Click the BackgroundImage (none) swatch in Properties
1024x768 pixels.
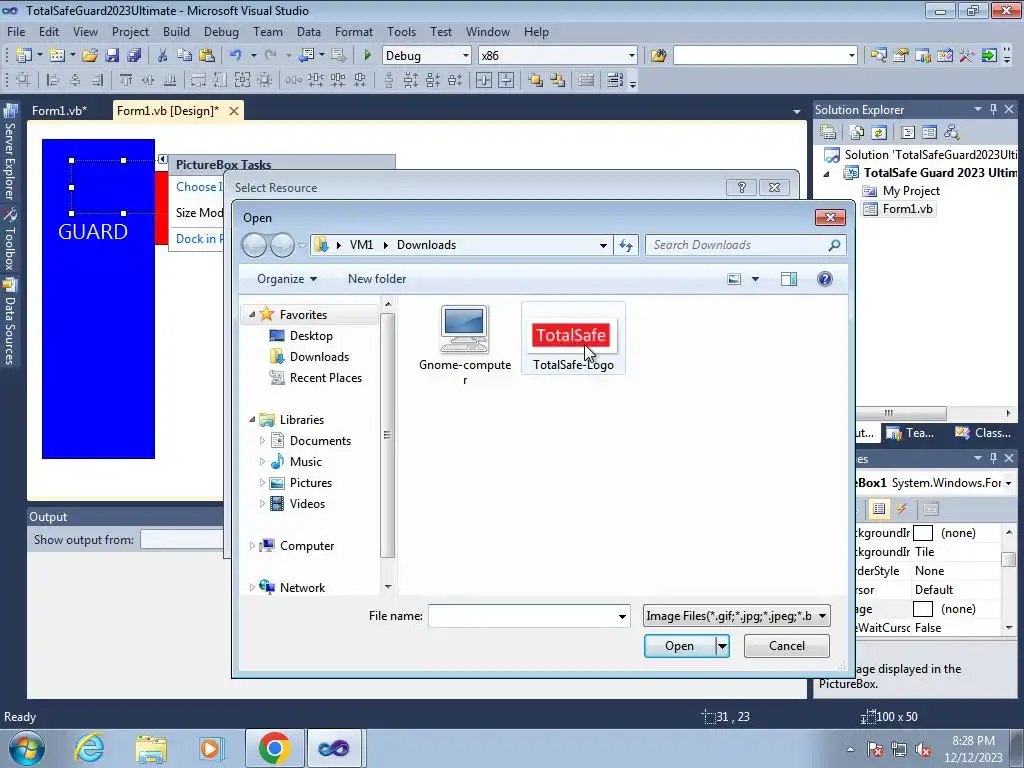click(x=922, y=533)
